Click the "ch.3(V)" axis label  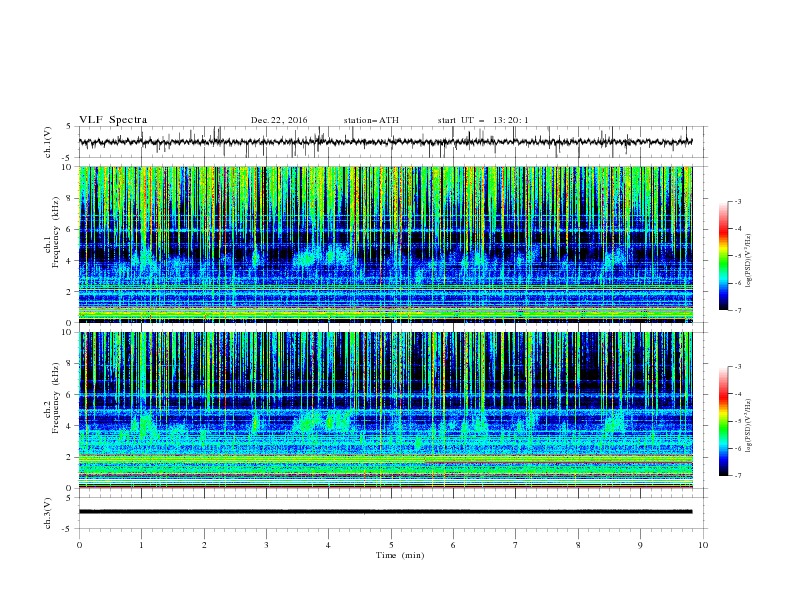point(48,513)
